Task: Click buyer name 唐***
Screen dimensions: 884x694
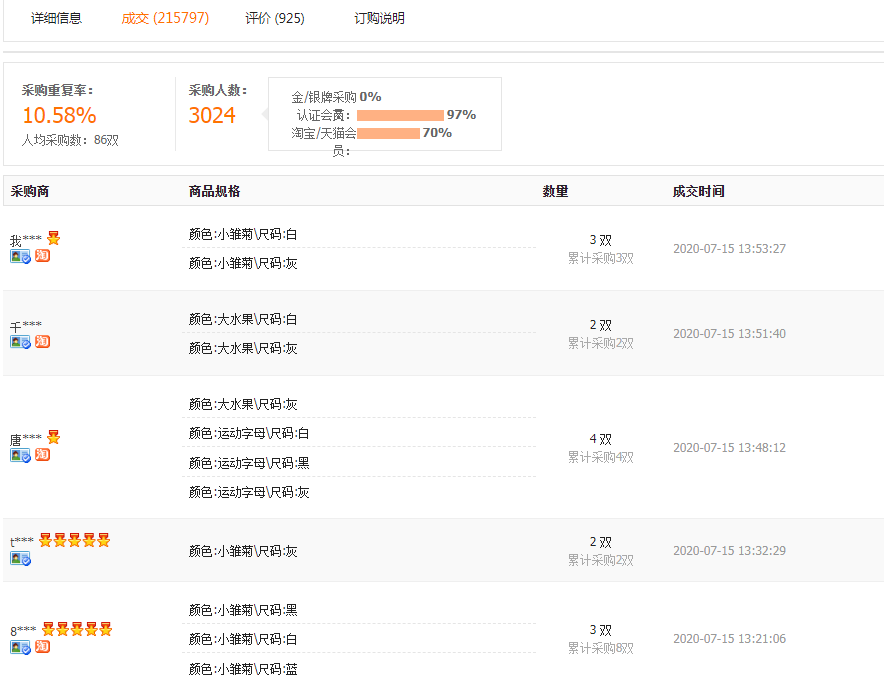Action: click(x=26, y=439)
